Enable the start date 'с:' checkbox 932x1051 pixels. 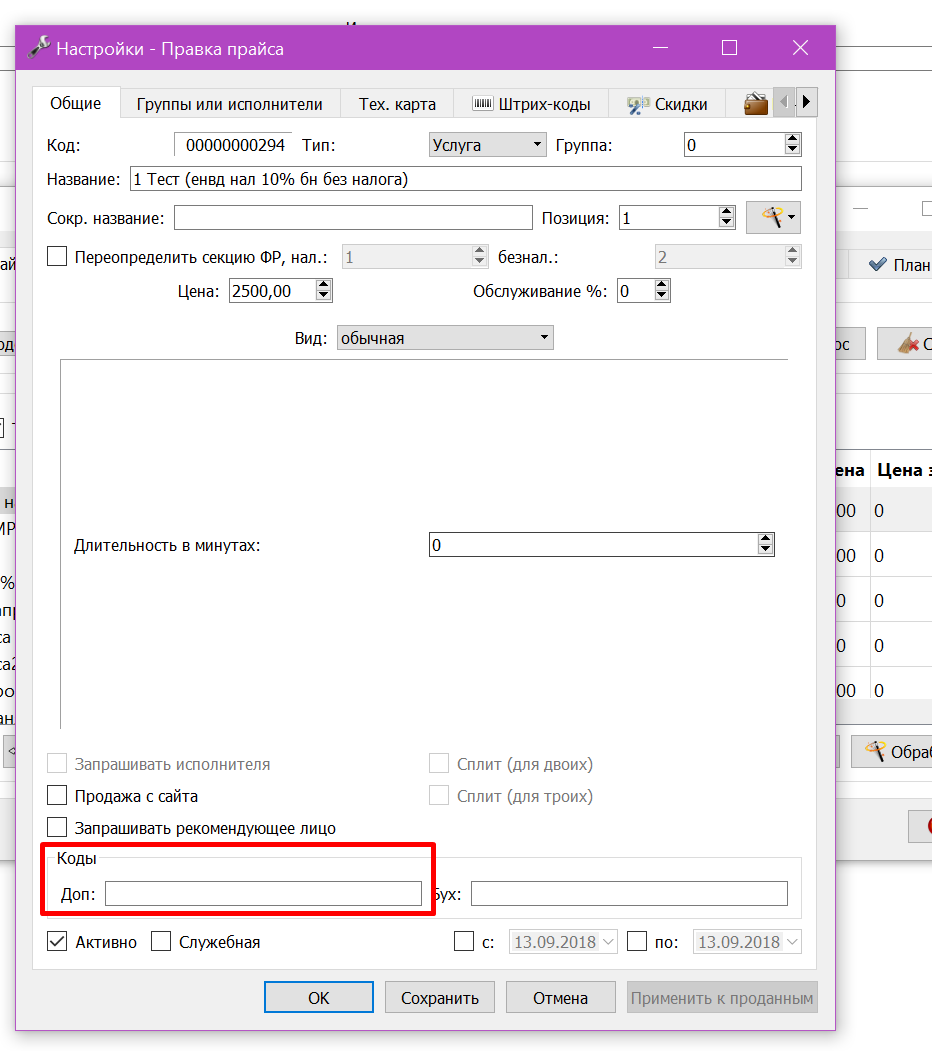[464, 941]
